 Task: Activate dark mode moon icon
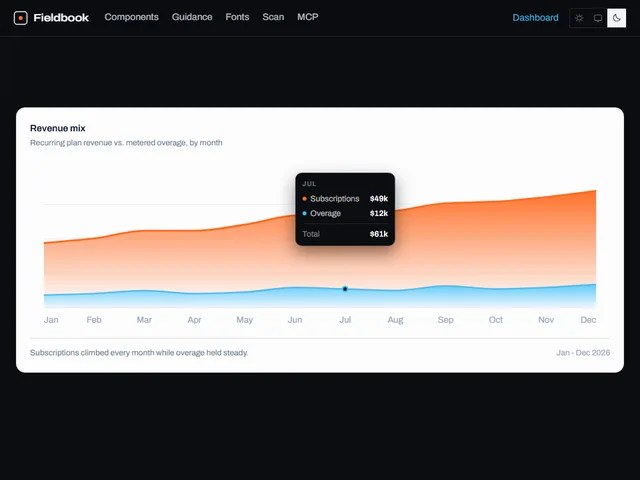point(616,18)
